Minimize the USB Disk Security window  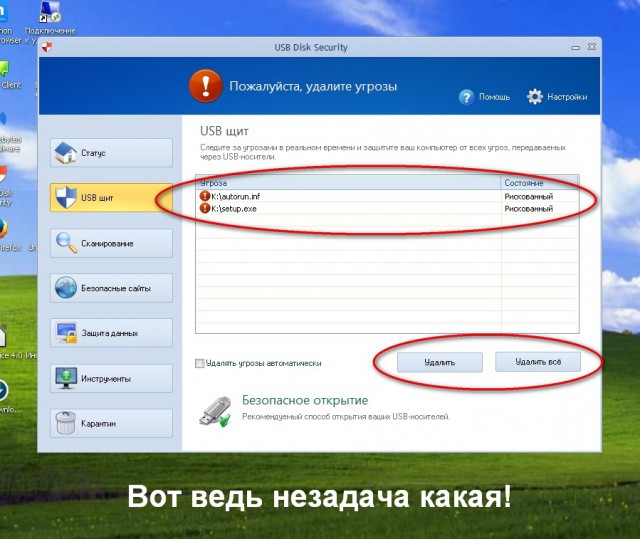(576, 47)
